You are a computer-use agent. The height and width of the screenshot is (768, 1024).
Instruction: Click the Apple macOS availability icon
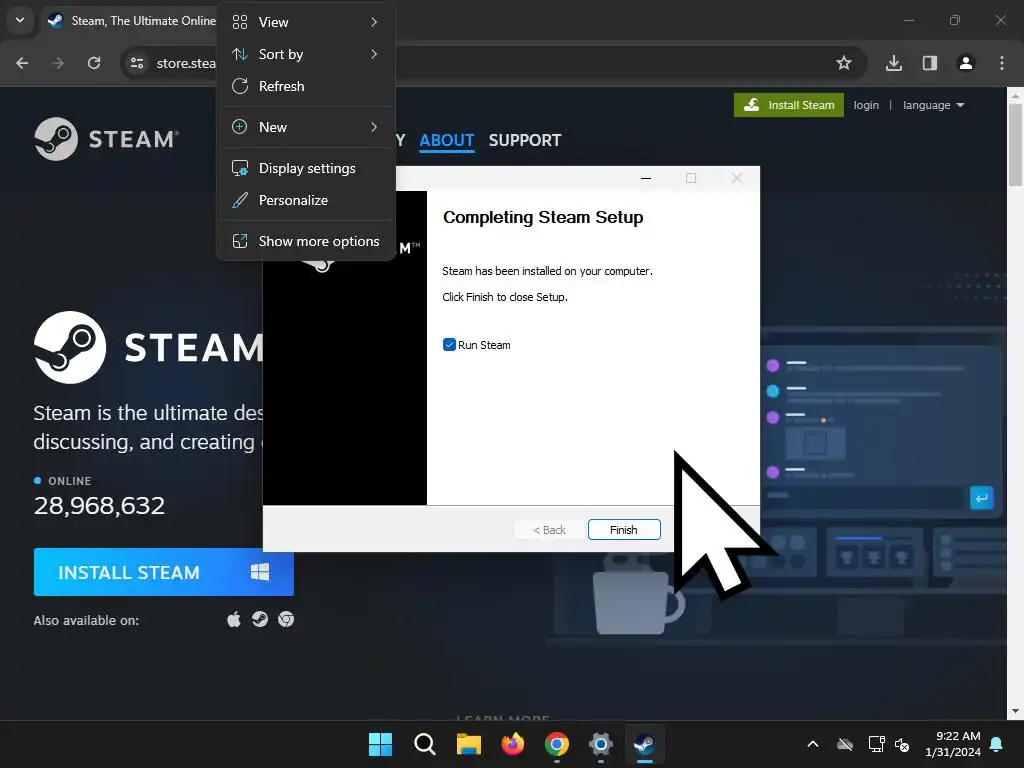pyautogui.click(x=234, y=619)
